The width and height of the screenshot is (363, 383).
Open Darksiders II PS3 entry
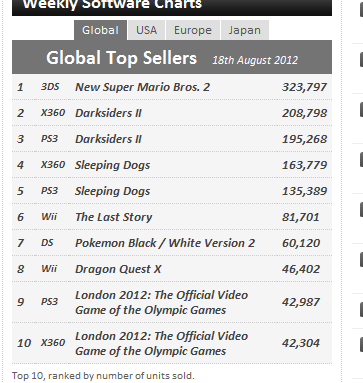pos(108,139)
